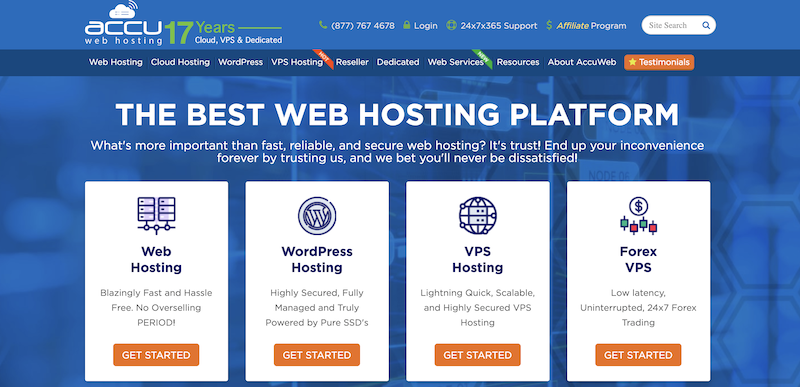800x387 pixels.
Task: Click the "Highly Secured, Fully Managed" description
Action: click(317, 308)
